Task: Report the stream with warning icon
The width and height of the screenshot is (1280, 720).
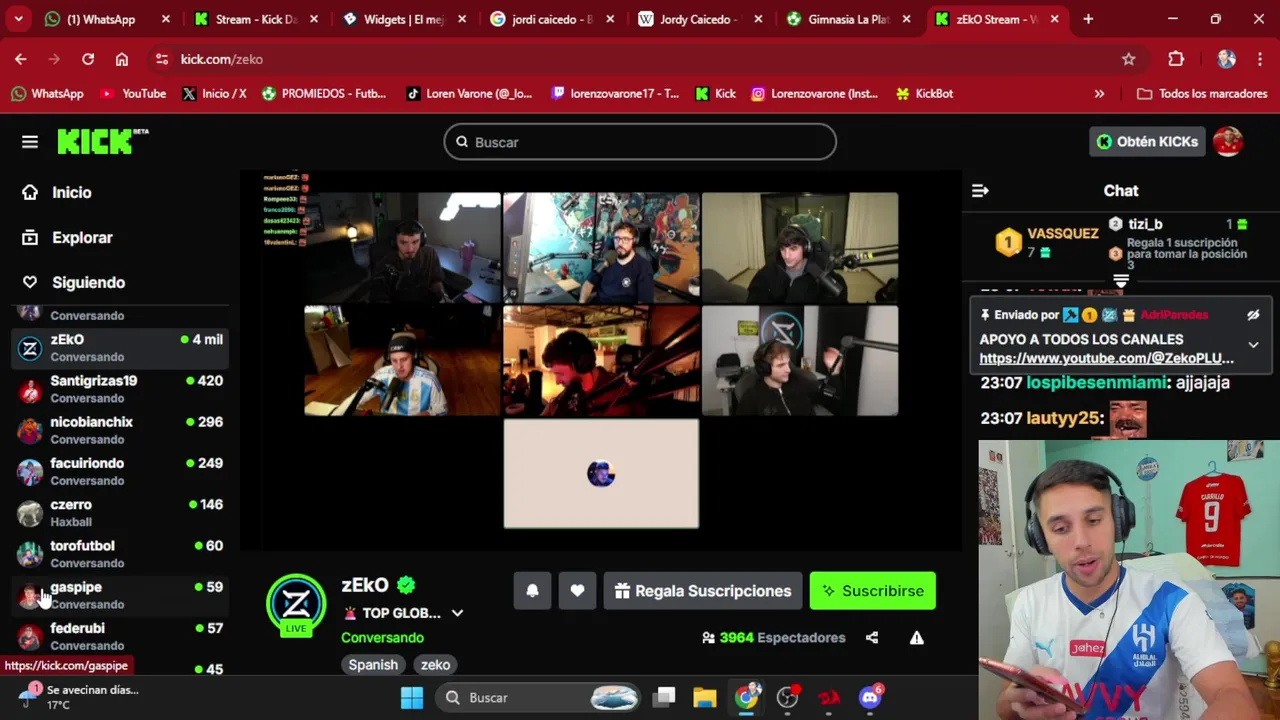Action: pos(916,638)
